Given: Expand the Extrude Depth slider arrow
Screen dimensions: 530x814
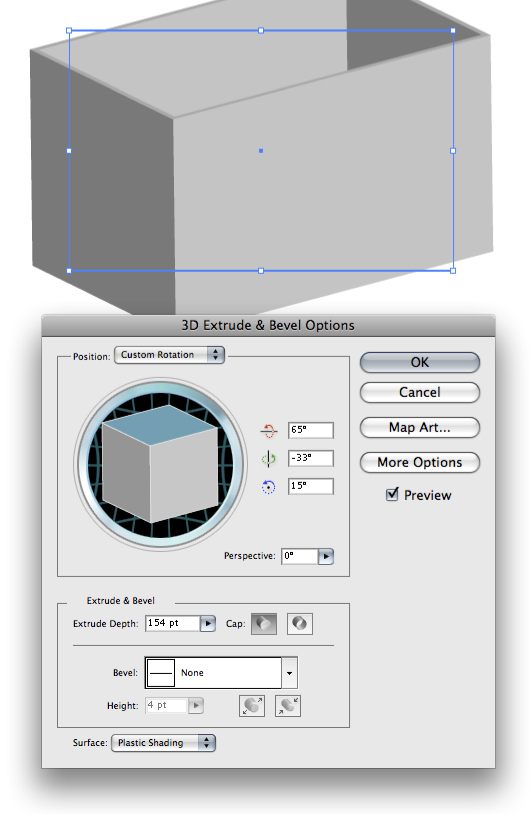Looking at the screenshot, I should (208, 623).
